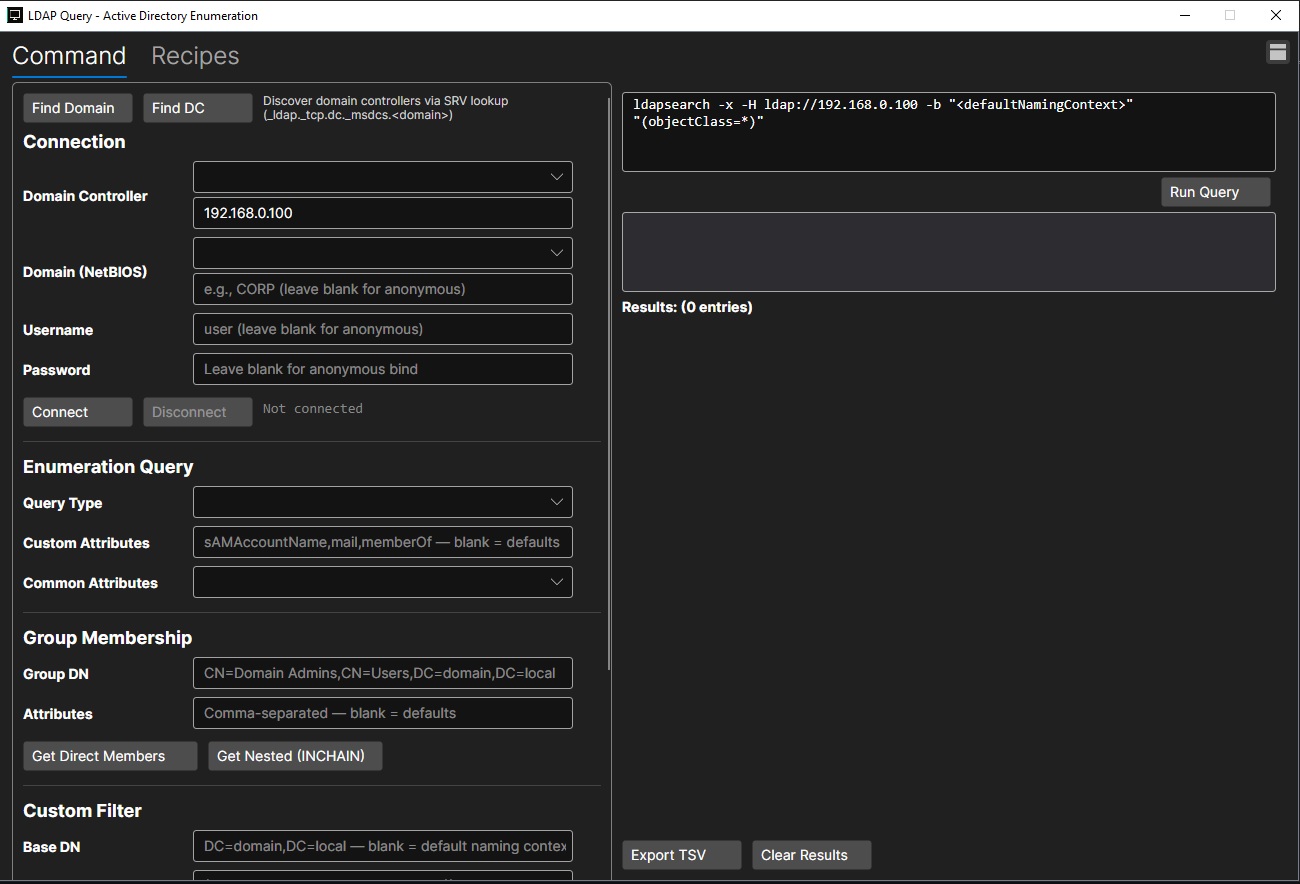Click the Clear Results button
1300x884 pixels.
812,855
